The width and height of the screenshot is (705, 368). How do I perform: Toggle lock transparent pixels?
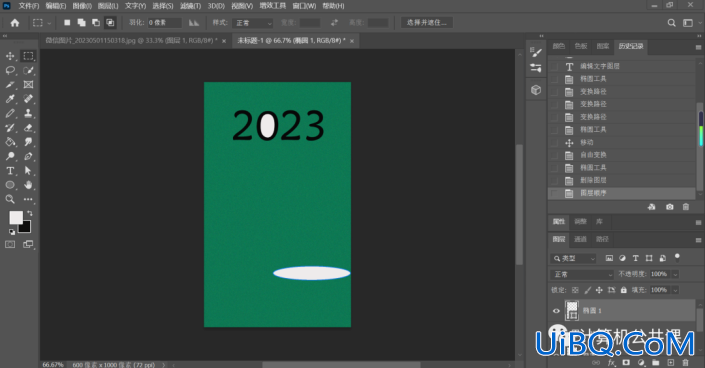575,290
